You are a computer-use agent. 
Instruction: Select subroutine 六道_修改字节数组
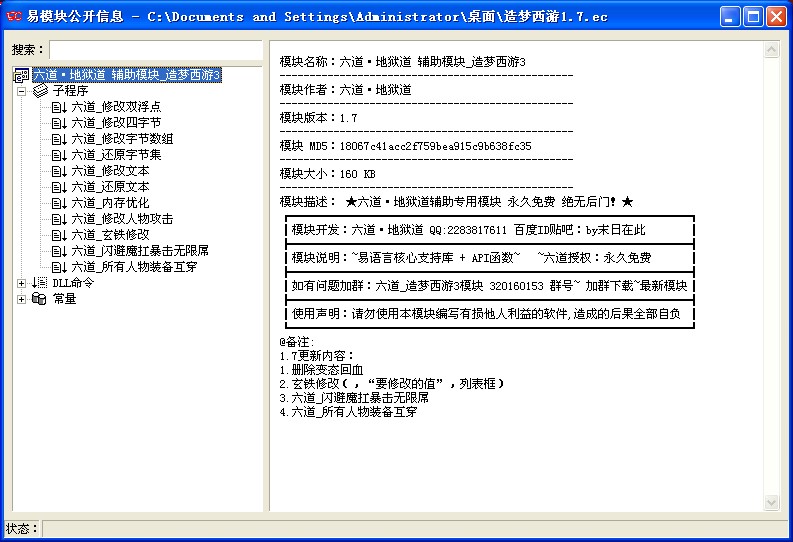[122, 139]
